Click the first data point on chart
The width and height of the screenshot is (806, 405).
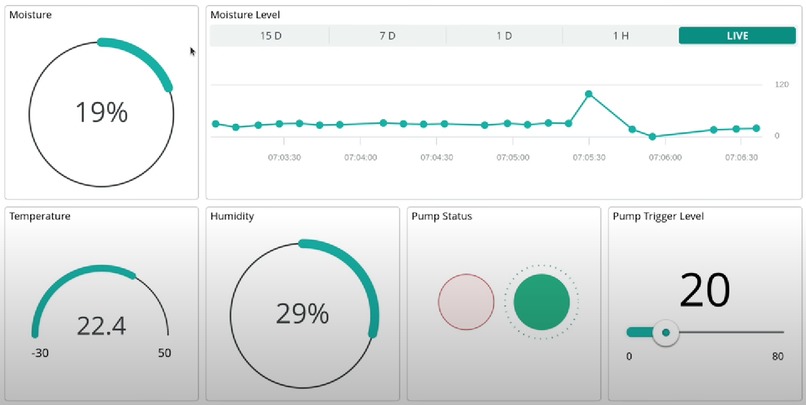coord(215,124)
